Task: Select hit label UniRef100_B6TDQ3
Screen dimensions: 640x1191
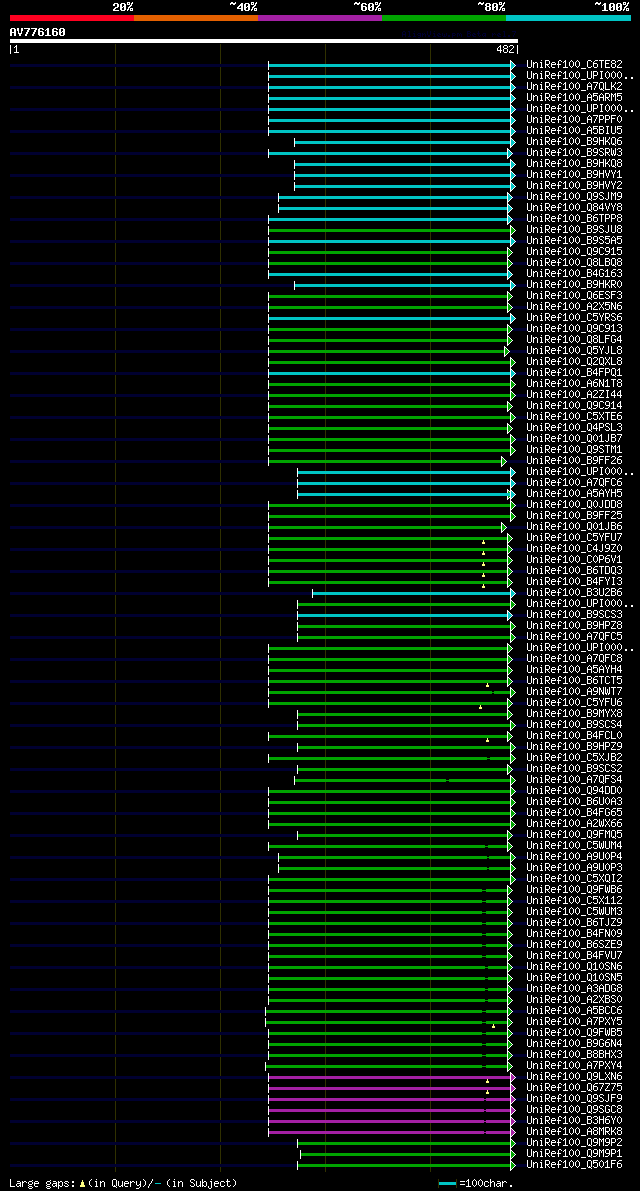Action: click(x=574, y=571)
